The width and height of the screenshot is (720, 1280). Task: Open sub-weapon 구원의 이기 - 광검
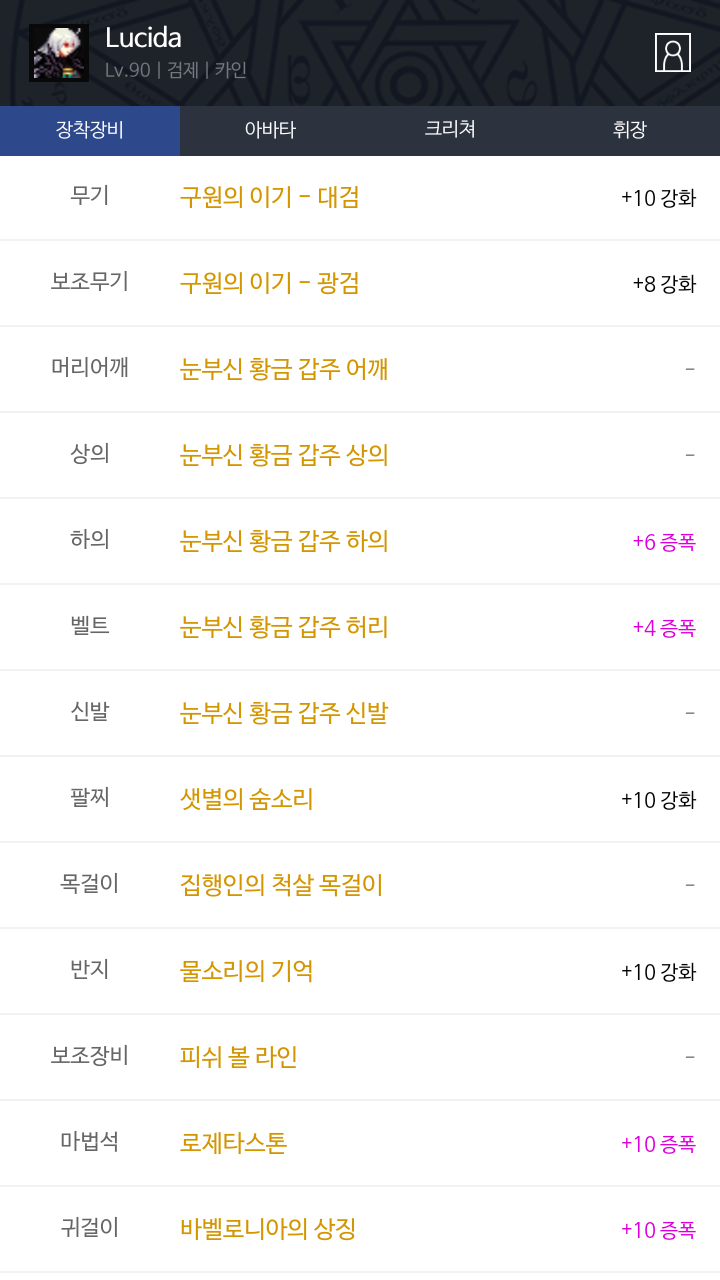[x=269, y=283]
